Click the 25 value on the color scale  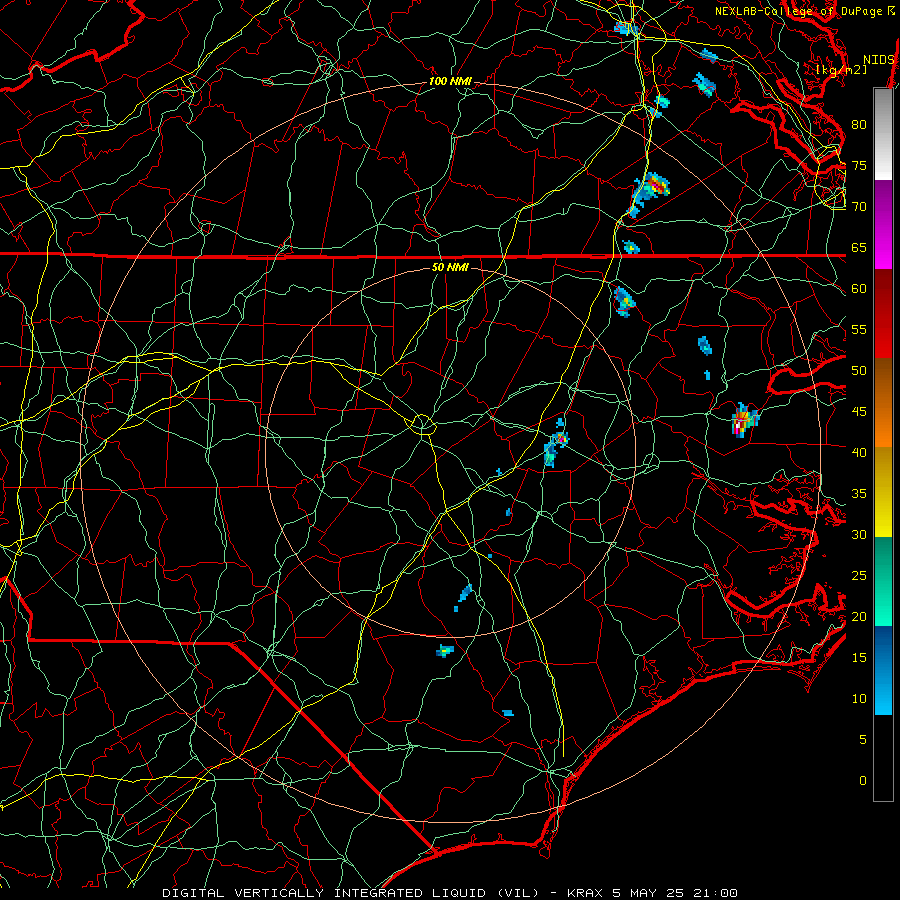click(859, 576)
